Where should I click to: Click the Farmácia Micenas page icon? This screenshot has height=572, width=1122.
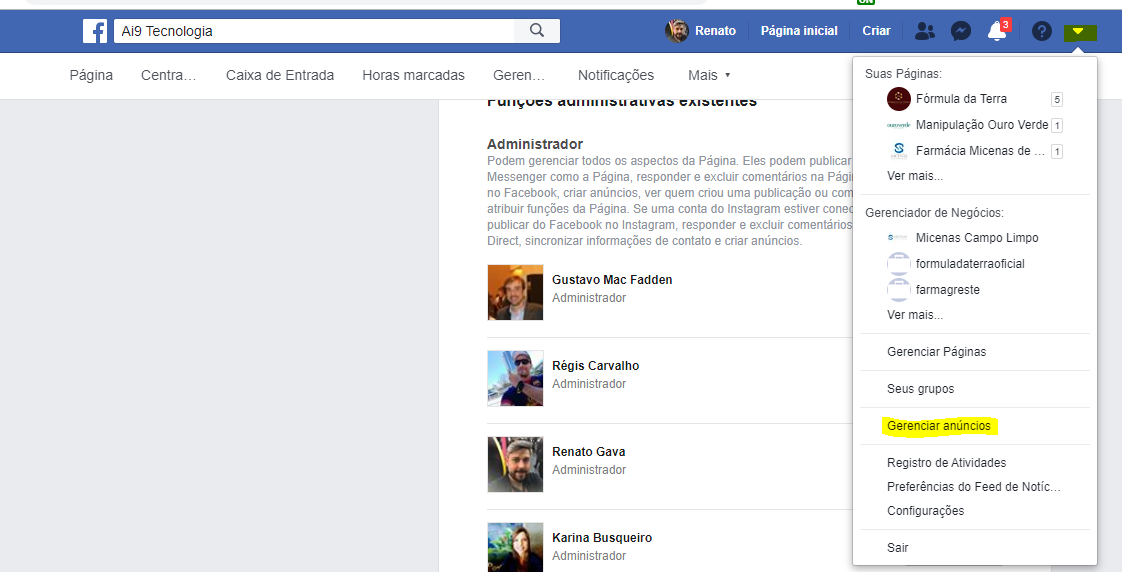(899, 150)
